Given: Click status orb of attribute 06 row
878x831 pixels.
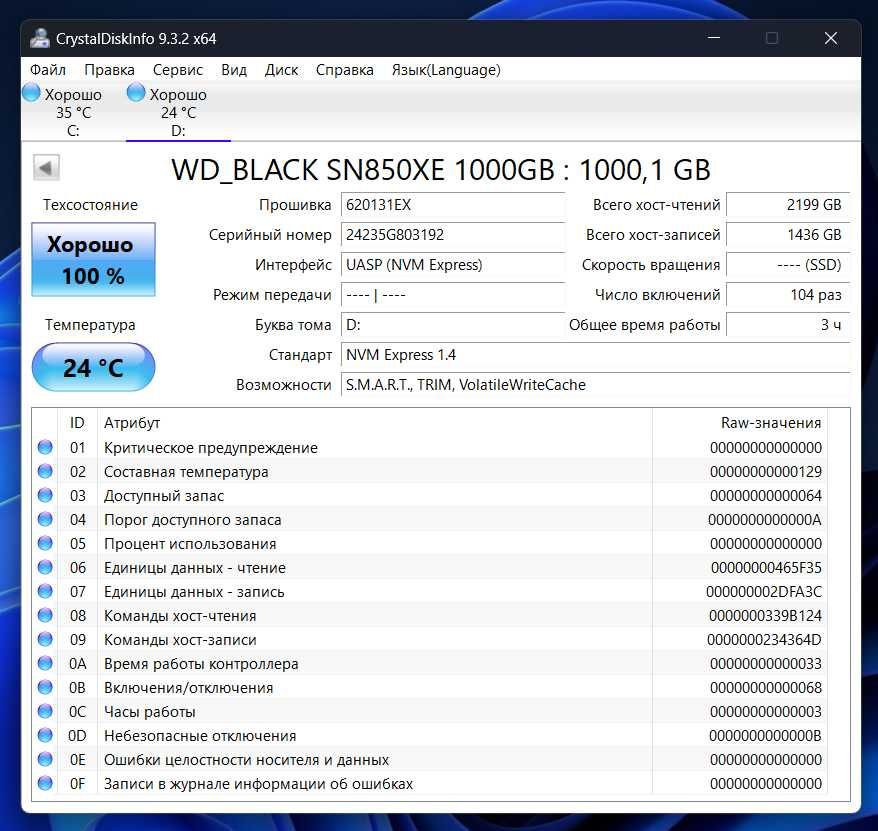Looking at the screenshot, I should pyautogui.click(x=45, y=567).
